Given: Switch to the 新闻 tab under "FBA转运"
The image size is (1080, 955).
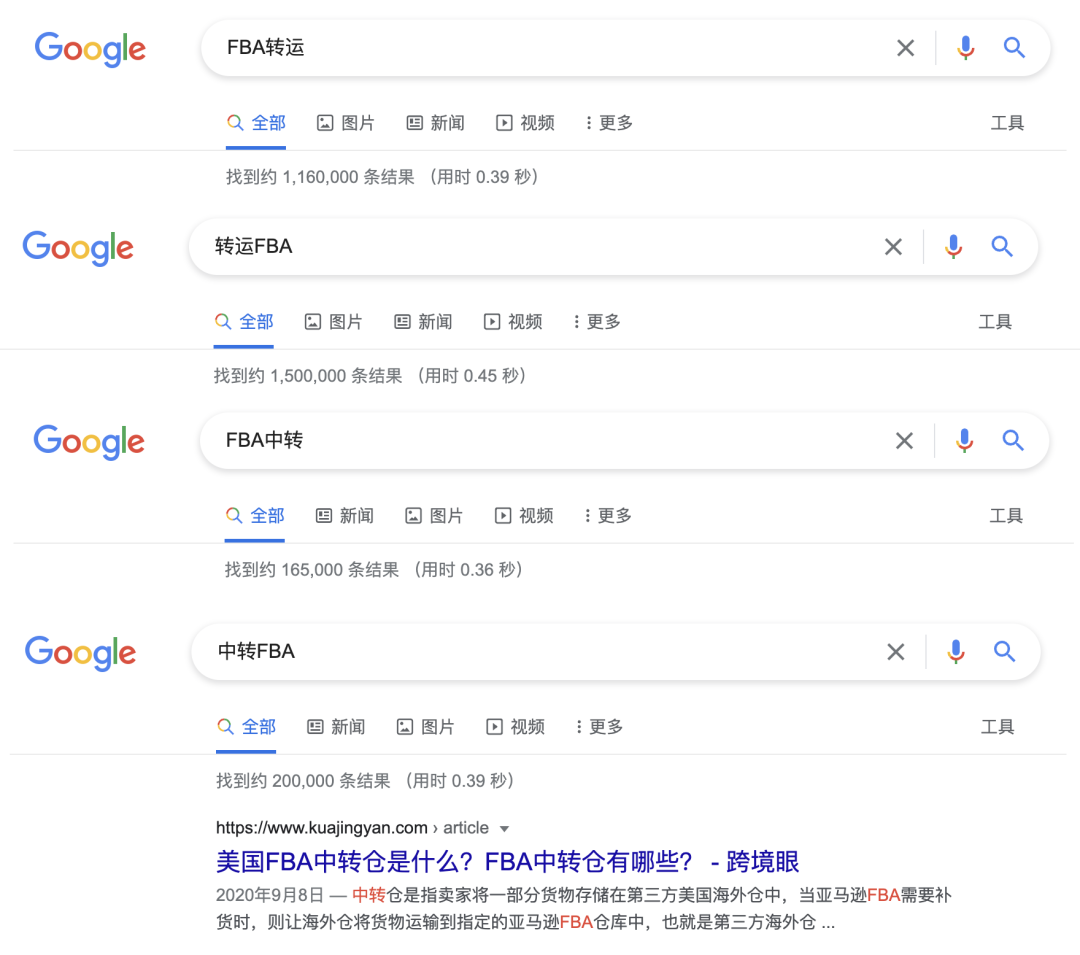Looking at the screenshot, I should 436,122.
